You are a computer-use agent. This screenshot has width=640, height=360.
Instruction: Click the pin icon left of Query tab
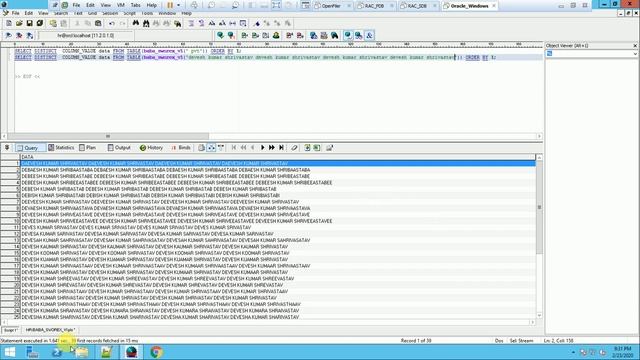coord(7,147)
